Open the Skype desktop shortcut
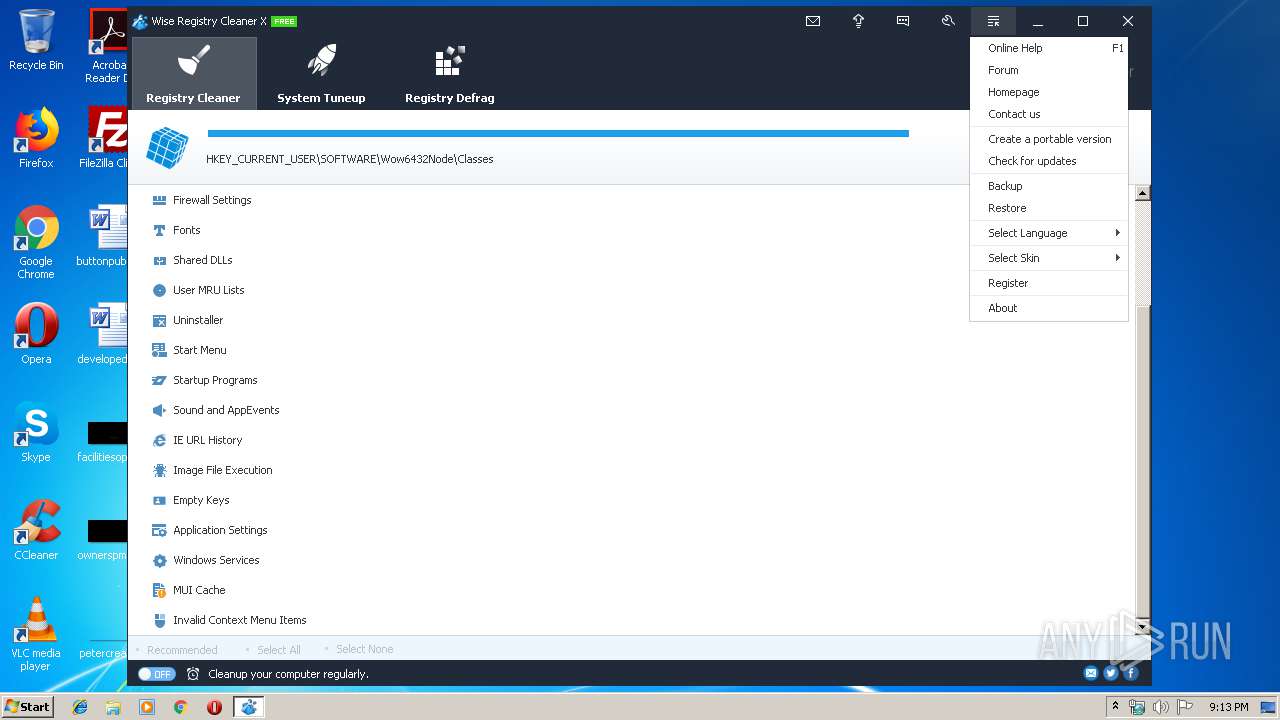The image size is (1280, 720). [x=36, y=432]
